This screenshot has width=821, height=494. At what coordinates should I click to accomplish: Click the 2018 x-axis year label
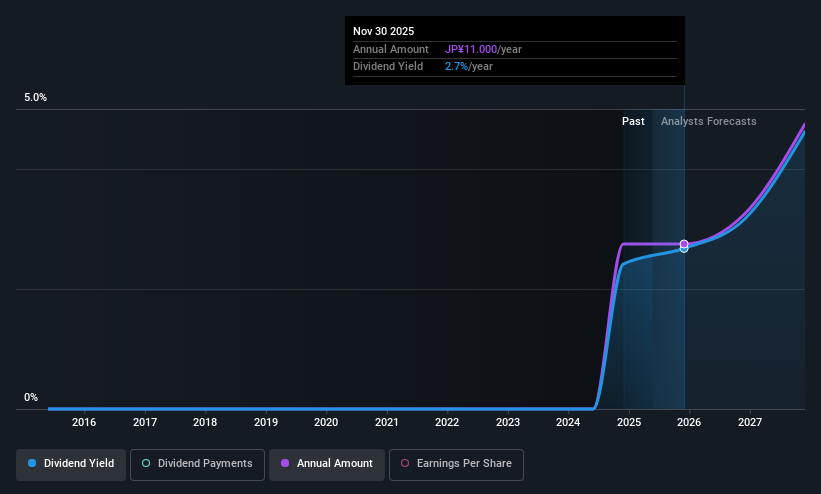click(205, 422)
